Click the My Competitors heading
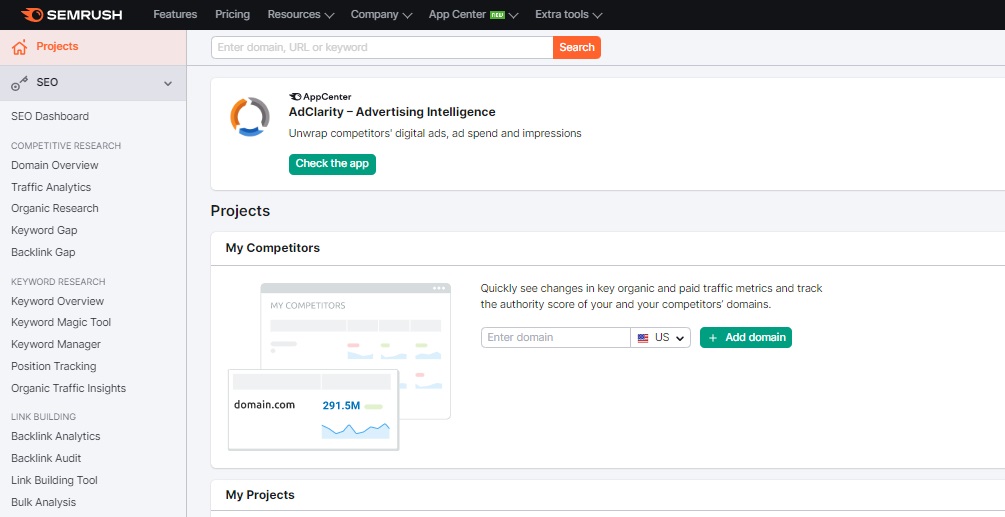Screen dimensions: 1005x517 click(272, 248)
